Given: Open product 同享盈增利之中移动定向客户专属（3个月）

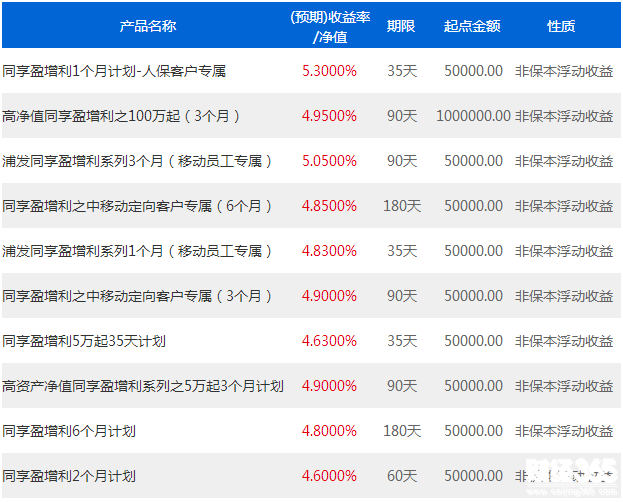Looking at the screenshot, I should 137,296.
